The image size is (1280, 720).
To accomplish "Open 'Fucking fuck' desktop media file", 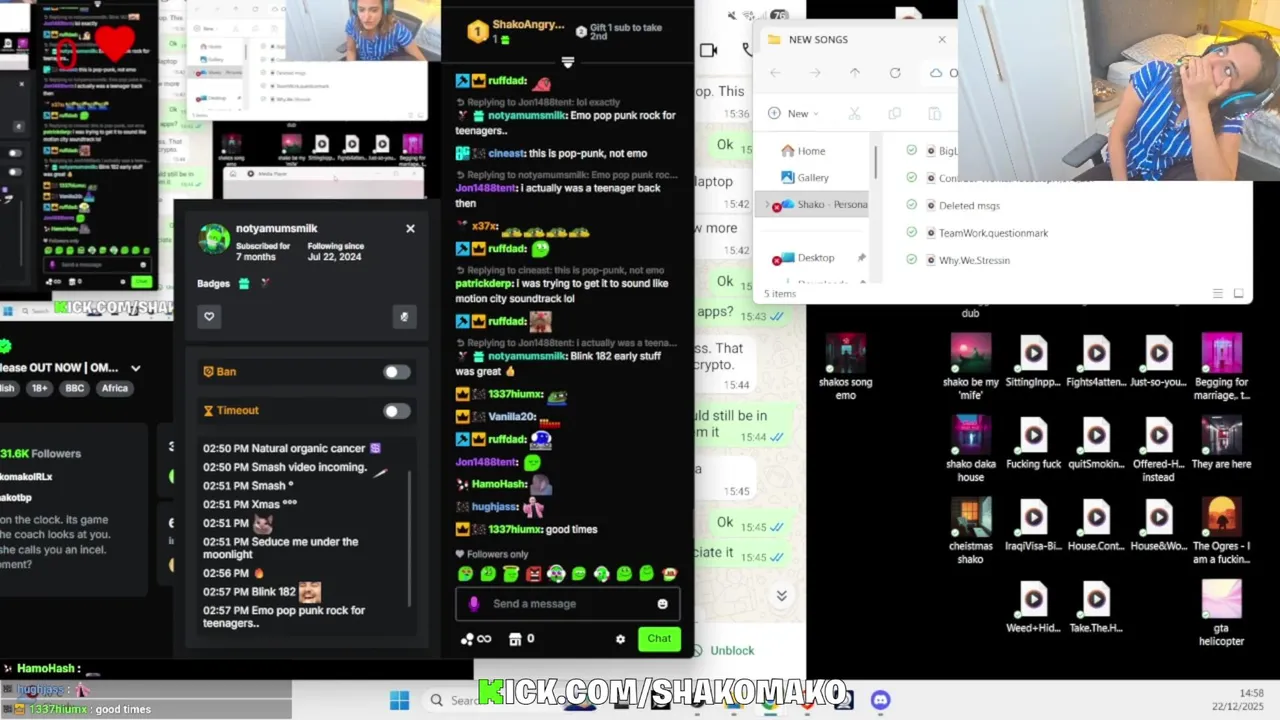I will tap(1034, 444).
